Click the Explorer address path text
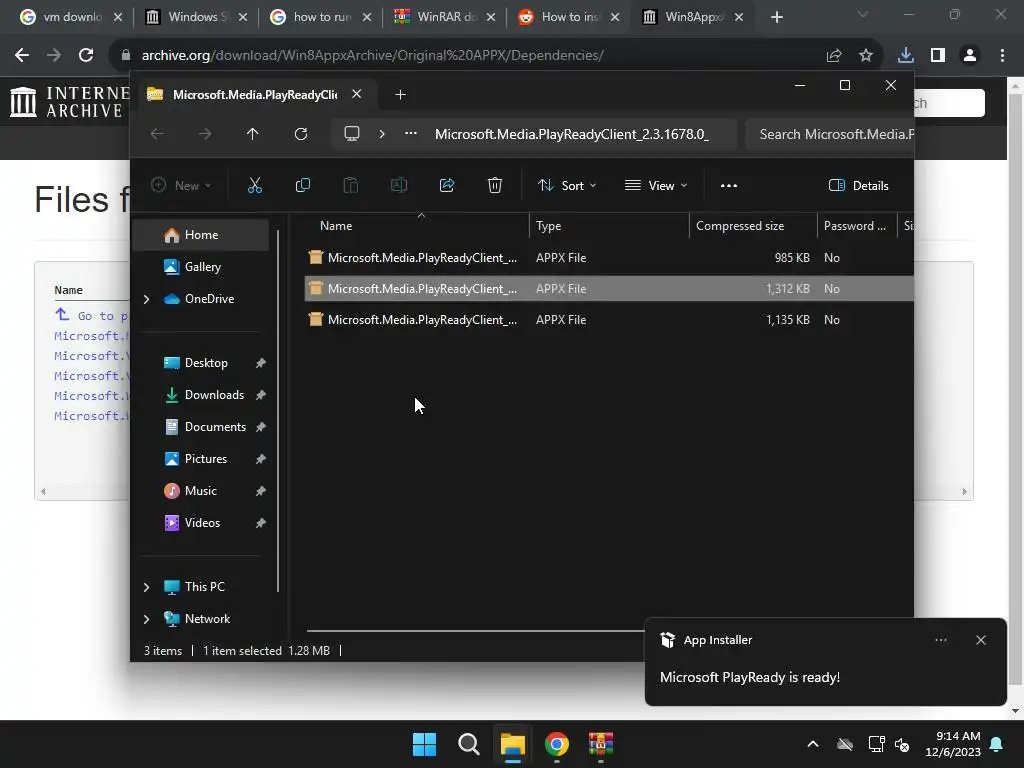This screenshot has height=768, width=1024. click(x=572, y=134)
